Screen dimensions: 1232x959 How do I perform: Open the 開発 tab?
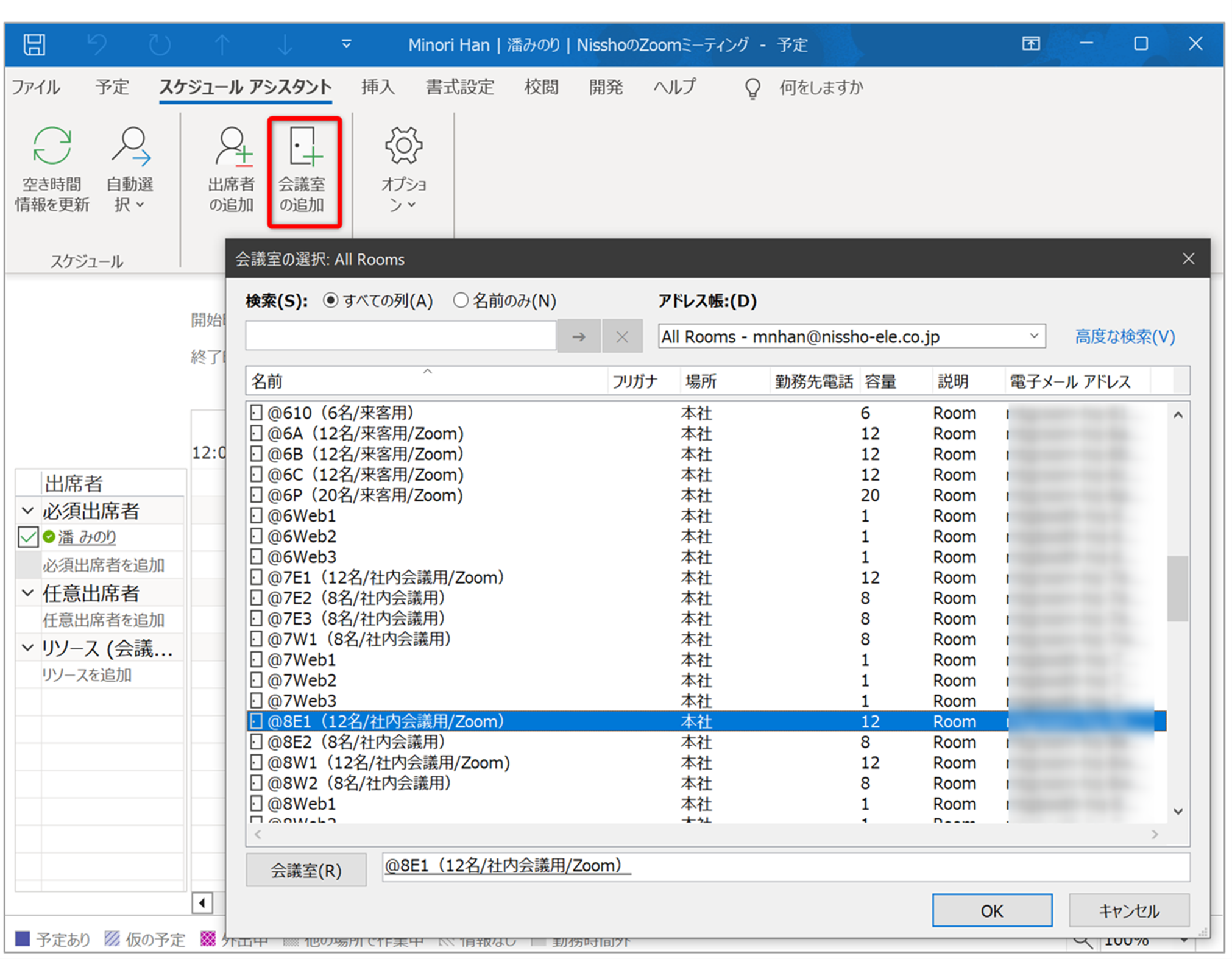click(x=606, y=87)
